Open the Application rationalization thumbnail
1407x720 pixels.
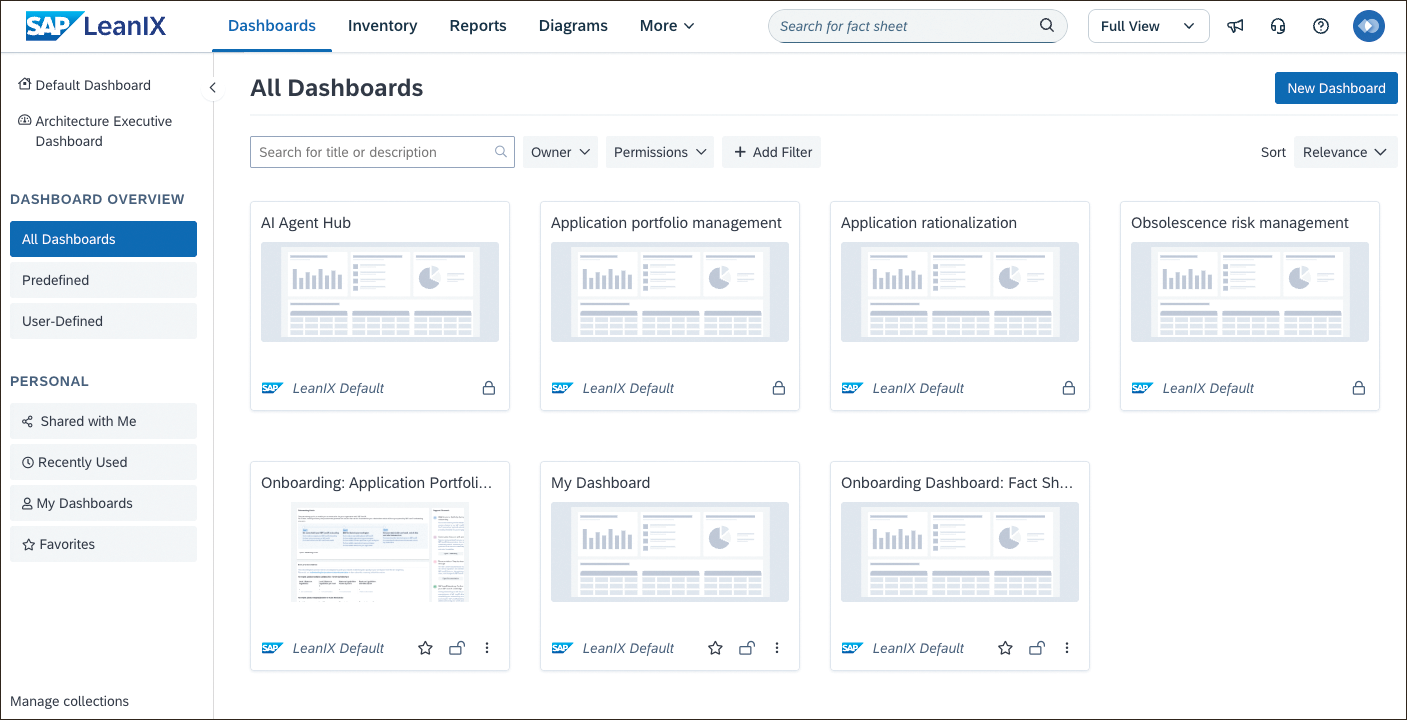[960, 292]
